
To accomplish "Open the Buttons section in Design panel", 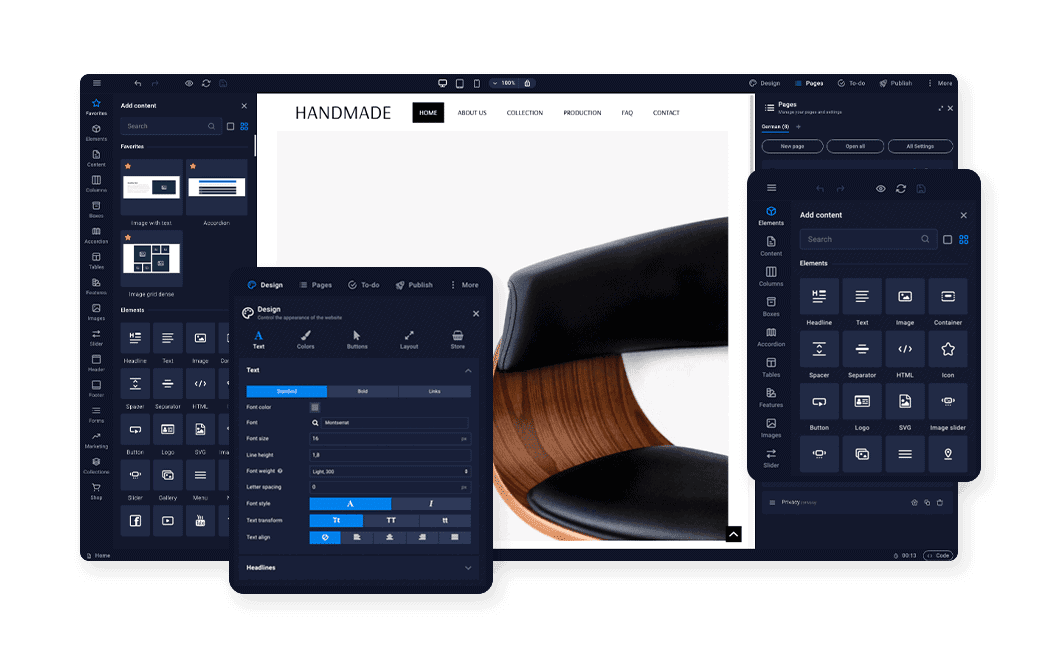I will (357, 340).
